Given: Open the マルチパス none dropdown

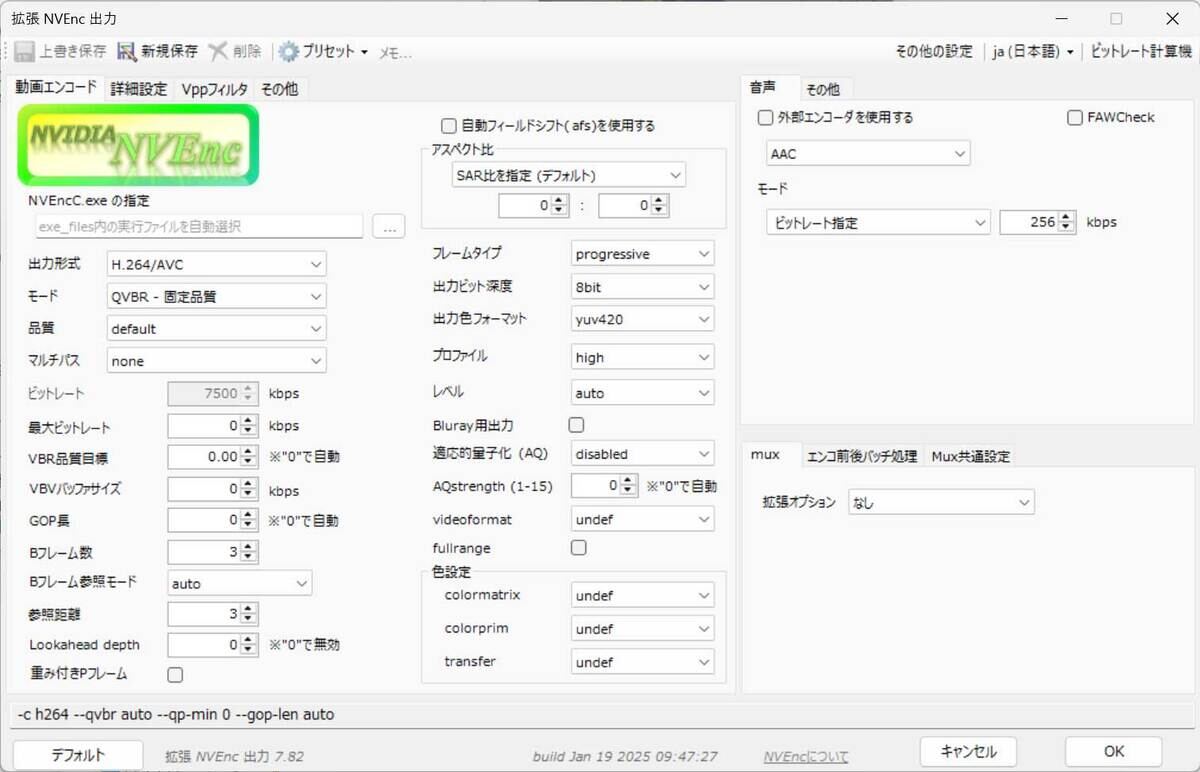Looking at the screenshot, I should click(x=216, y=361).
